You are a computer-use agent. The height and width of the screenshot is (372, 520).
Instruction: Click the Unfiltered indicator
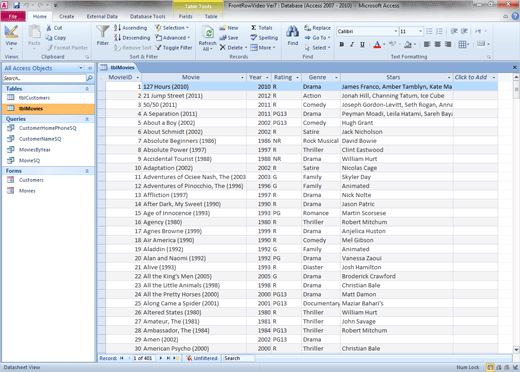202,358
